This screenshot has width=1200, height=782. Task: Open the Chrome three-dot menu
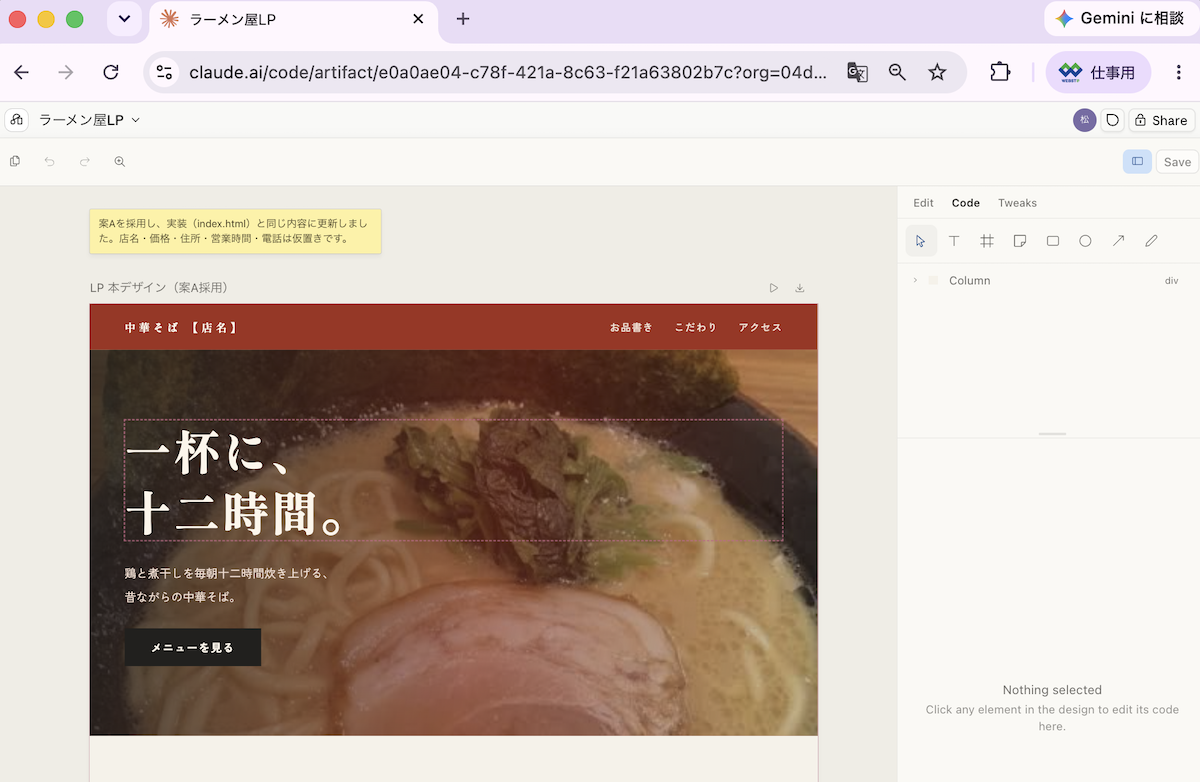click(x=1179, y=72)
